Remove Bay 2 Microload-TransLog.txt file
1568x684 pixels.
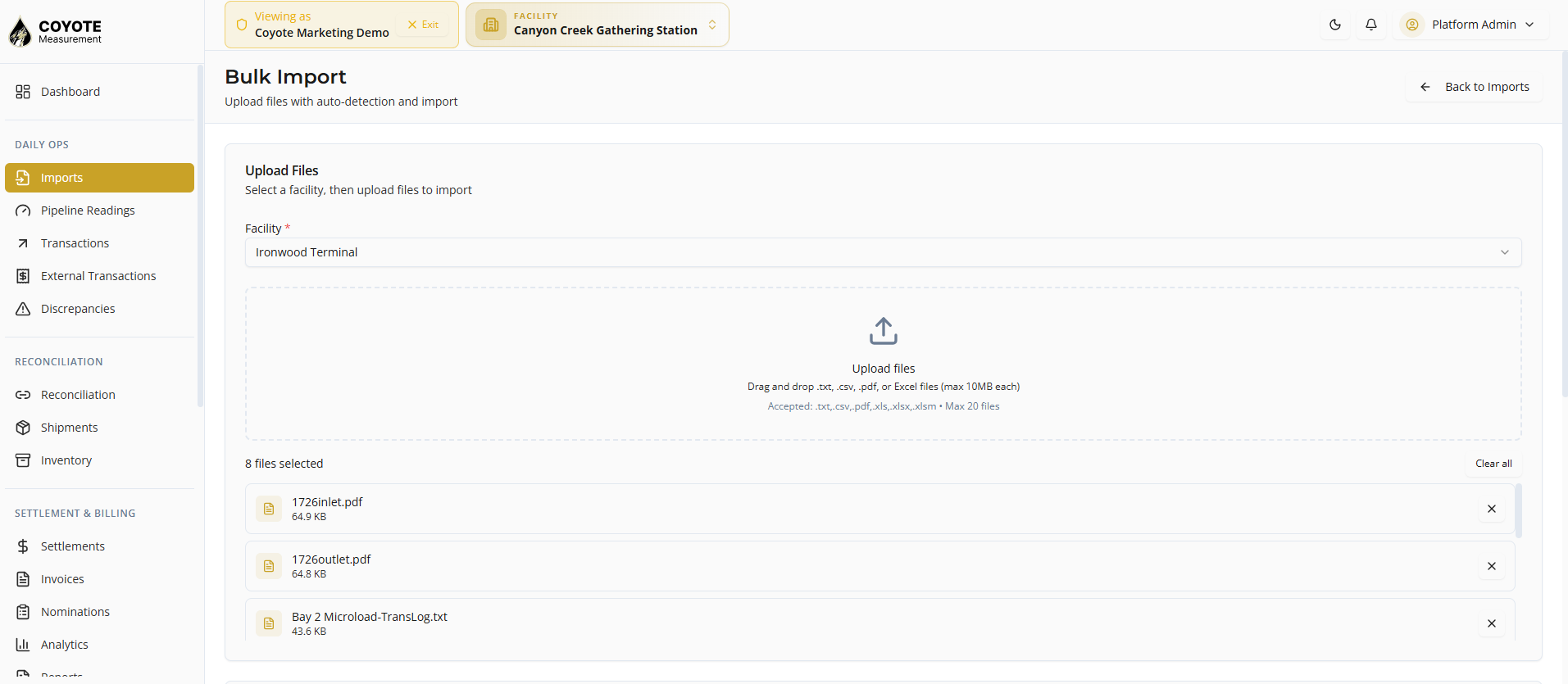[1491, 623]
